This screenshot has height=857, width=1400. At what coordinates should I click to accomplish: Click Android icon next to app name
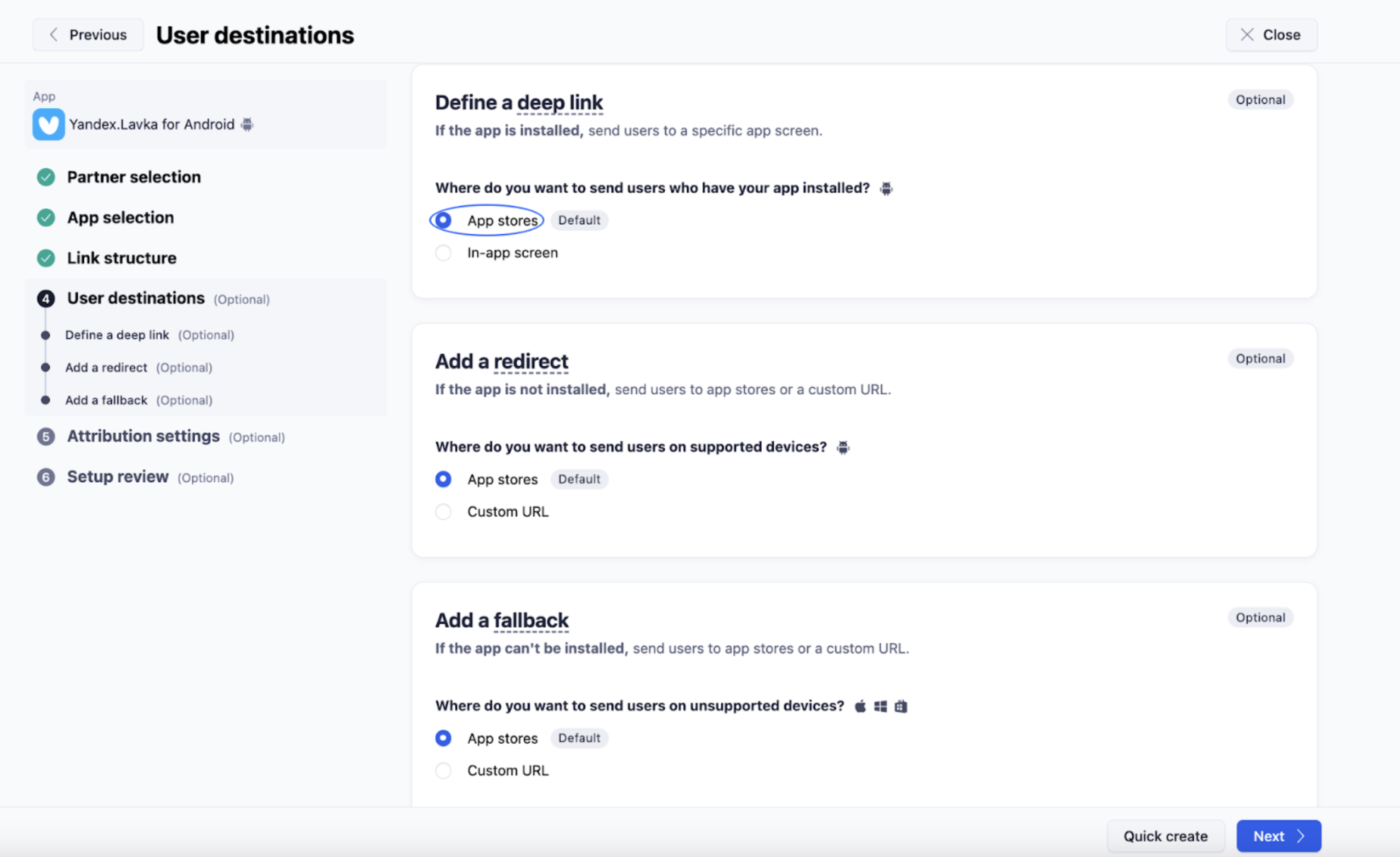[x=247, y=125]
